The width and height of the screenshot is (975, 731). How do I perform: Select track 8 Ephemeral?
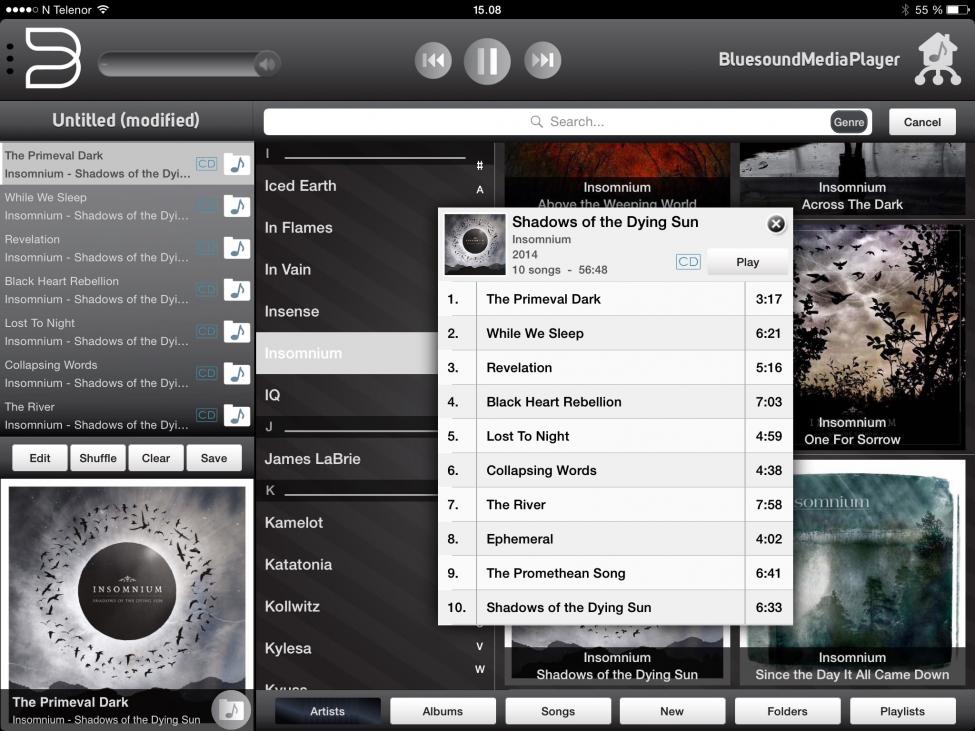point(616,539)
